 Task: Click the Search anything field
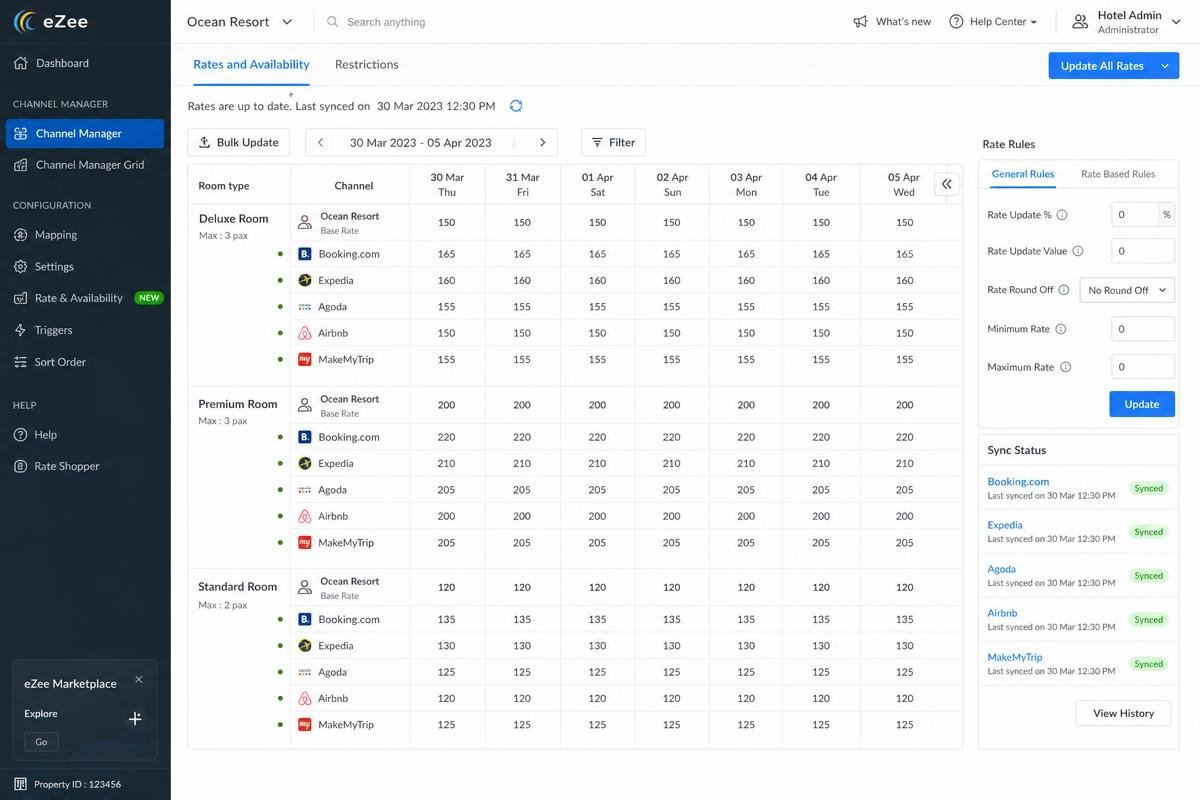click(386, 22)
